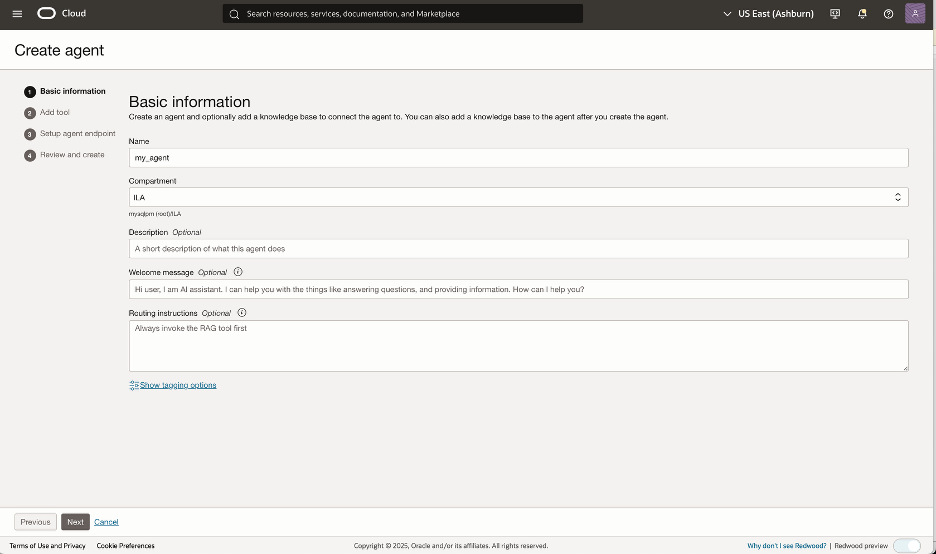Click step 4 circle icon
This screenshot has width=936, height=554.
click(30, 155)
